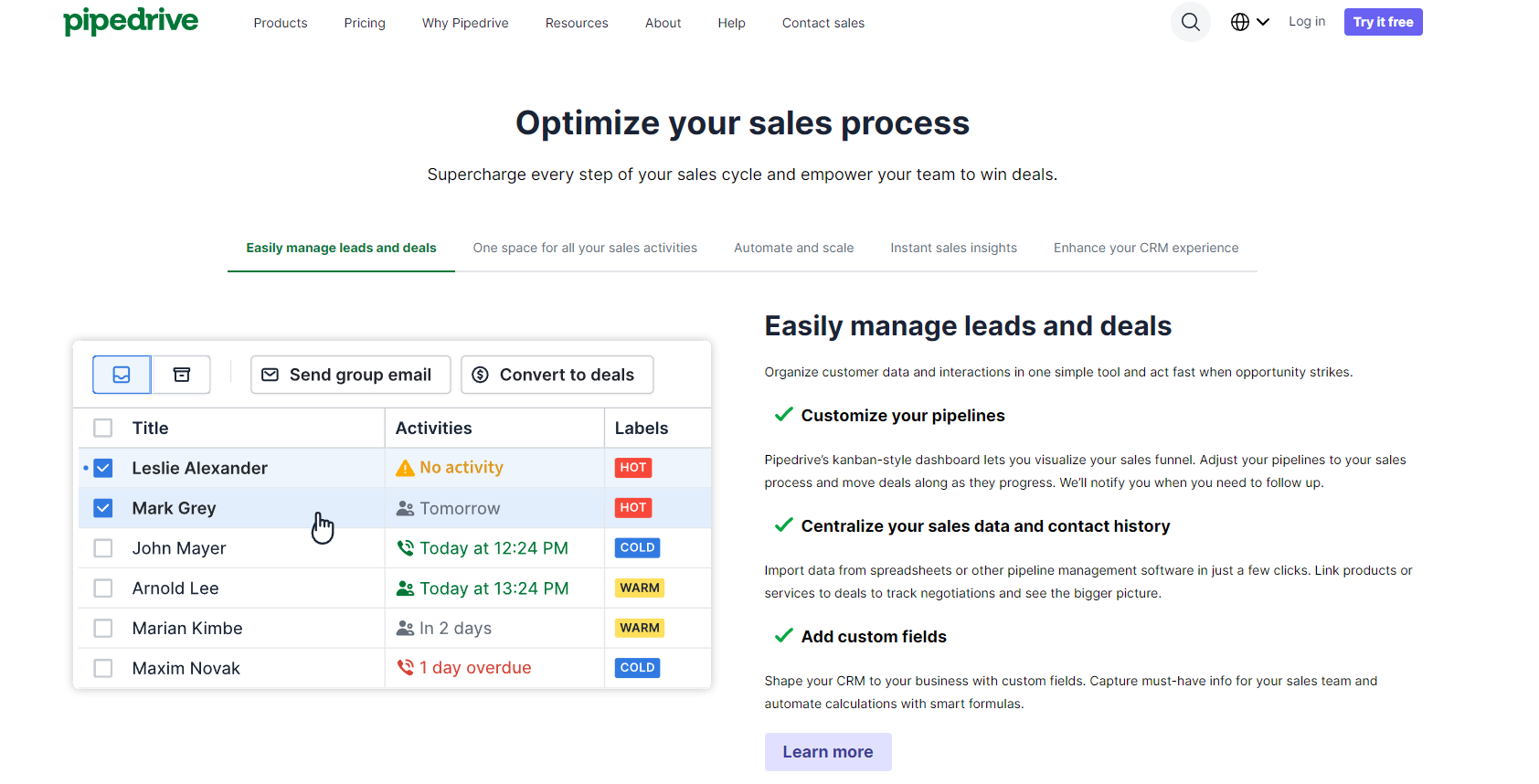Click the No activity warning triangle icon
The height and width of the screenshot is (784, 1539).
405,468
